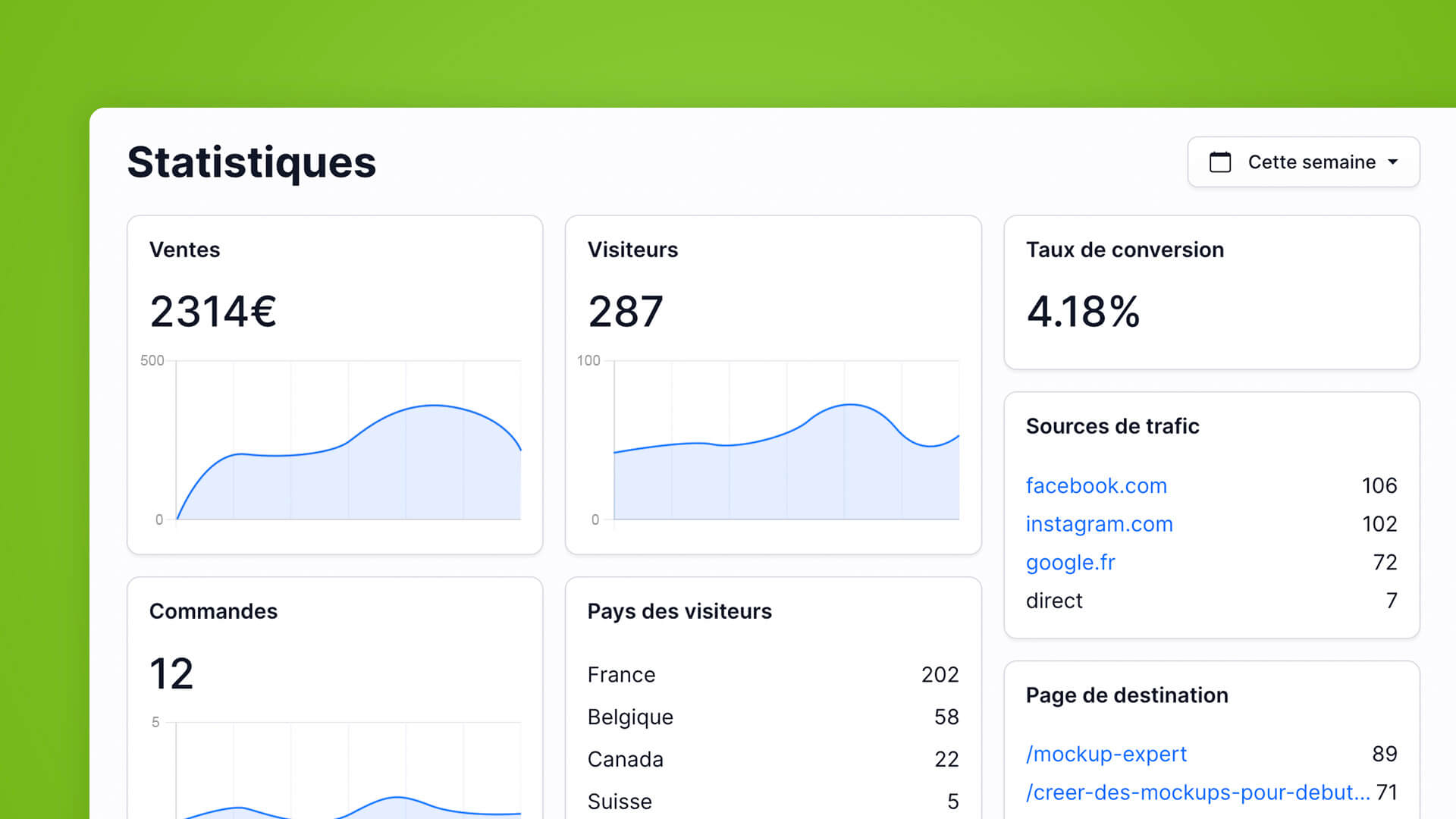Click the 202 visitor count for France
Viewport: 1456px width, 819px height.
click(x=940, y=675)
